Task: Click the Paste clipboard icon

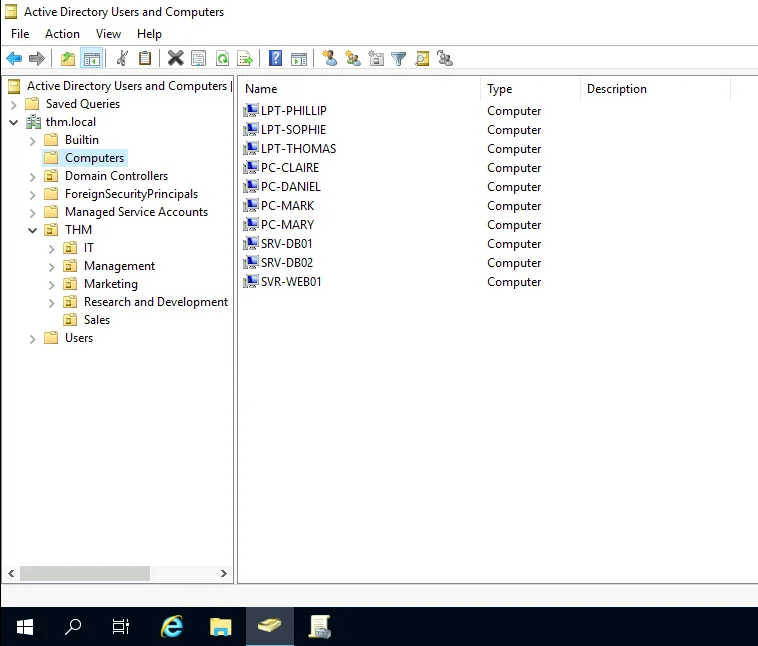Action: pos(145,59)
